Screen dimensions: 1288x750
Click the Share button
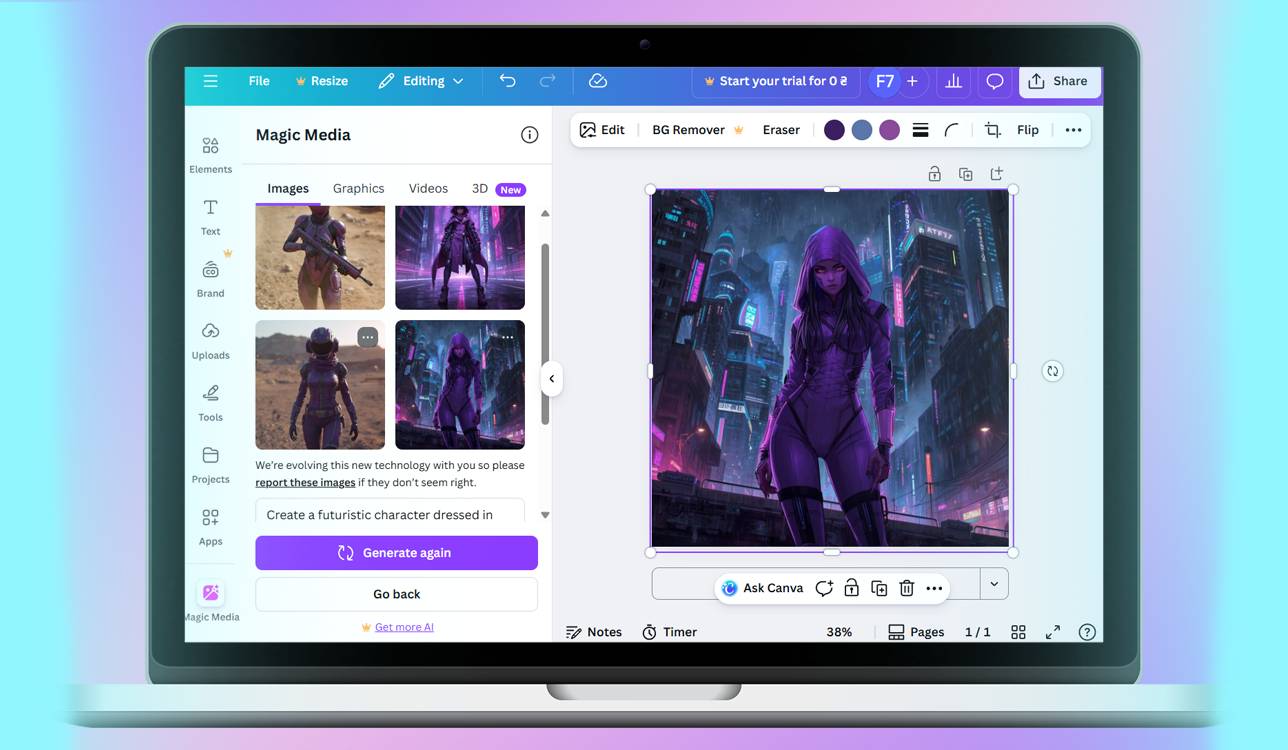1059,81
